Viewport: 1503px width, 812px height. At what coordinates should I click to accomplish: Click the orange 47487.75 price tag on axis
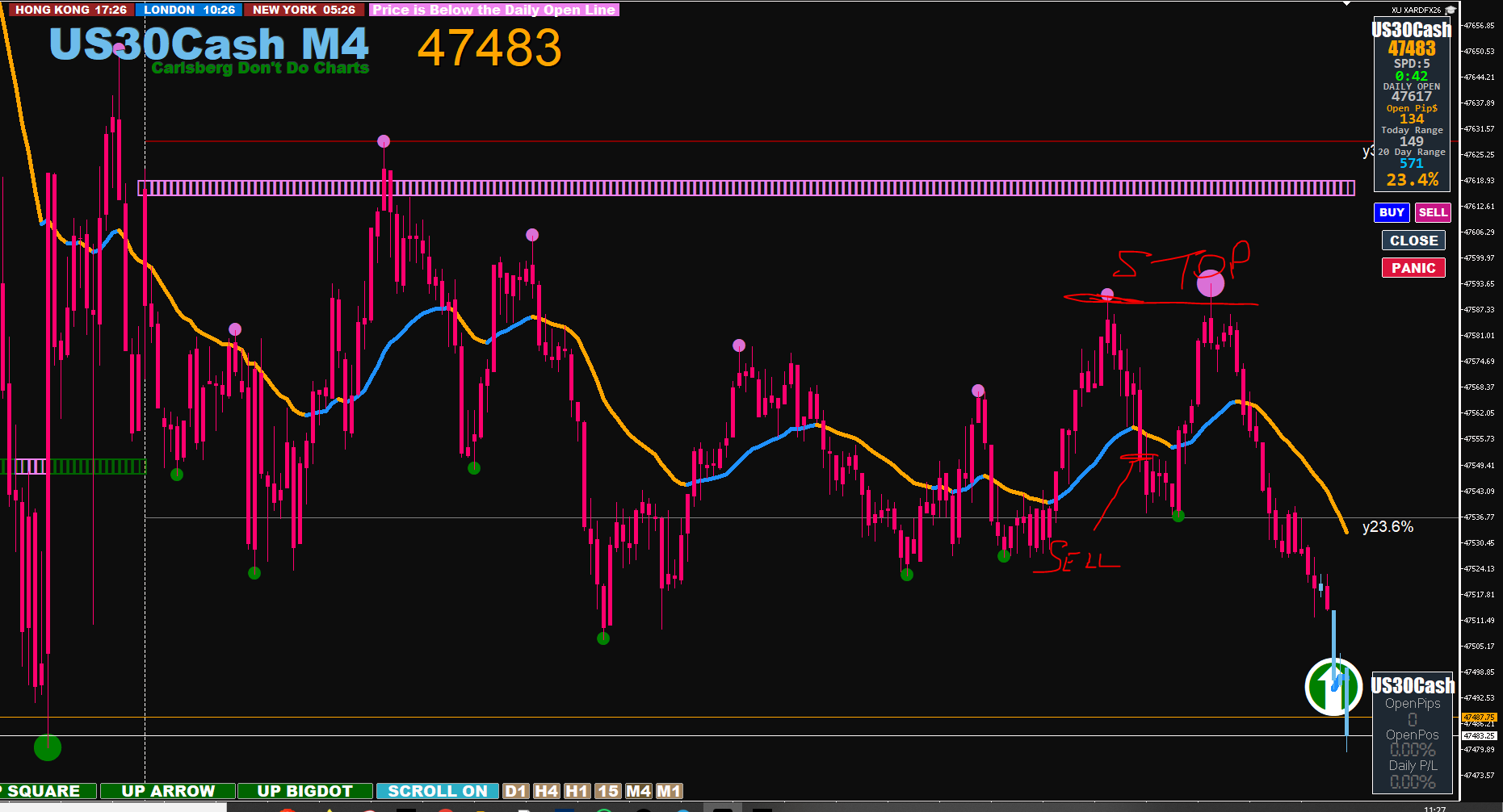pyautogui.click(x=1480, y=717)
